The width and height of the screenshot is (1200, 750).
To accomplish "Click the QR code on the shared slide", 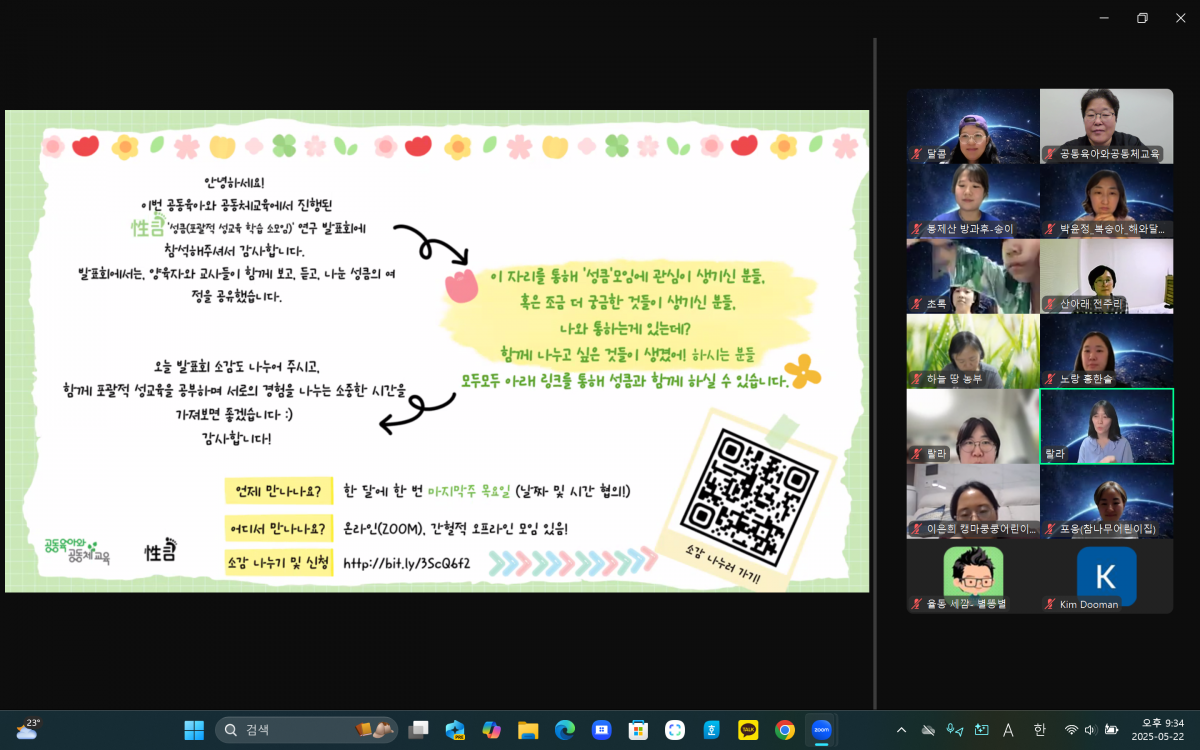I will [748, 495].
